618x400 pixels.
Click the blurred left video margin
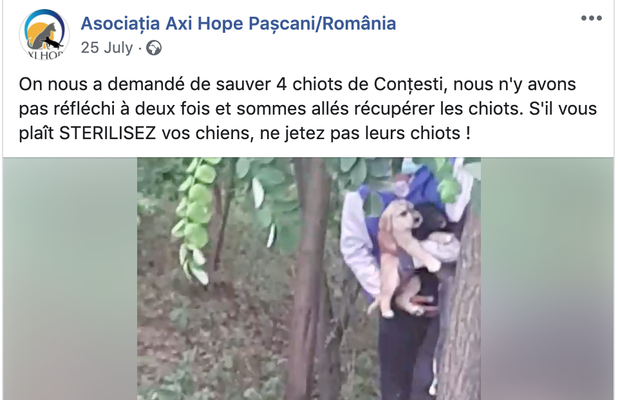pyautogui.click(x=70, y=279)
